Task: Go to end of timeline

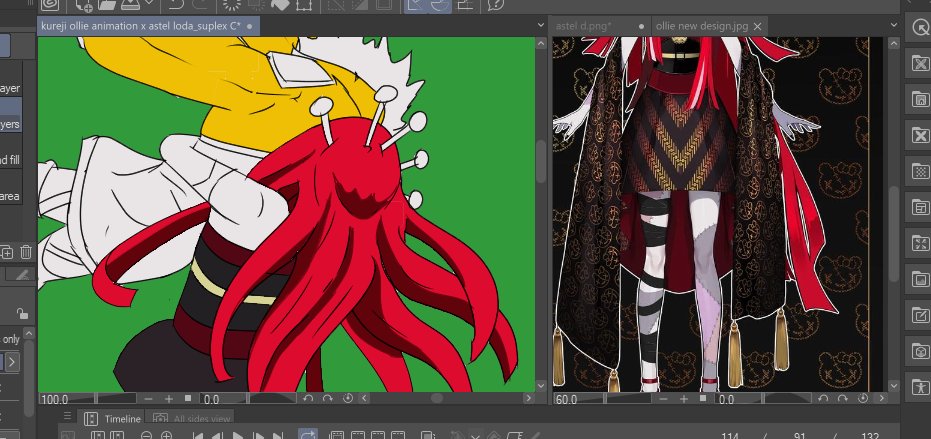Action: pos(278,435)
